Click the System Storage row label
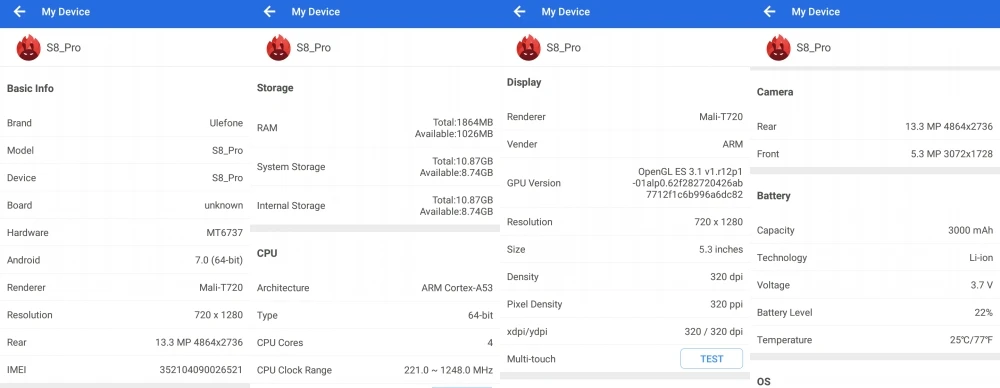 pyautogui.click(x=291, y=167)
